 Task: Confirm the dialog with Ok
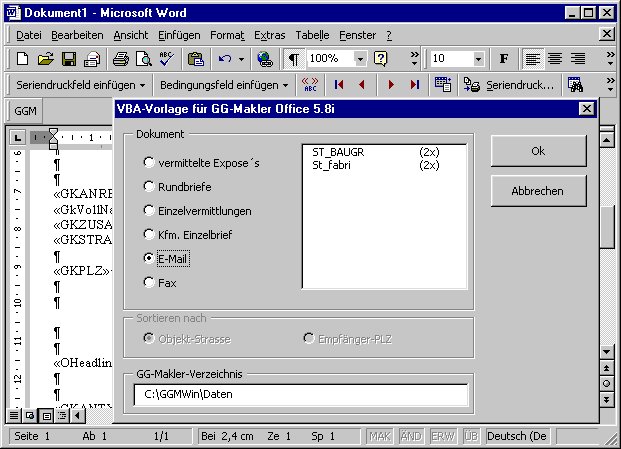539,151
